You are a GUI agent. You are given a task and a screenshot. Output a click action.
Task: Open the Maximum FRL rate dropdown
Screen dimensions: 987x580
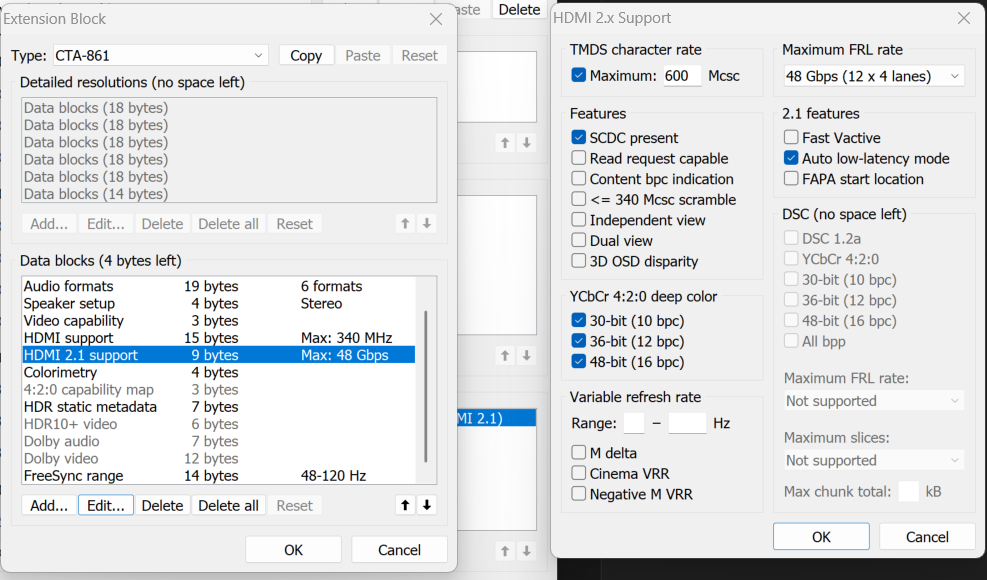coord(873,76)
